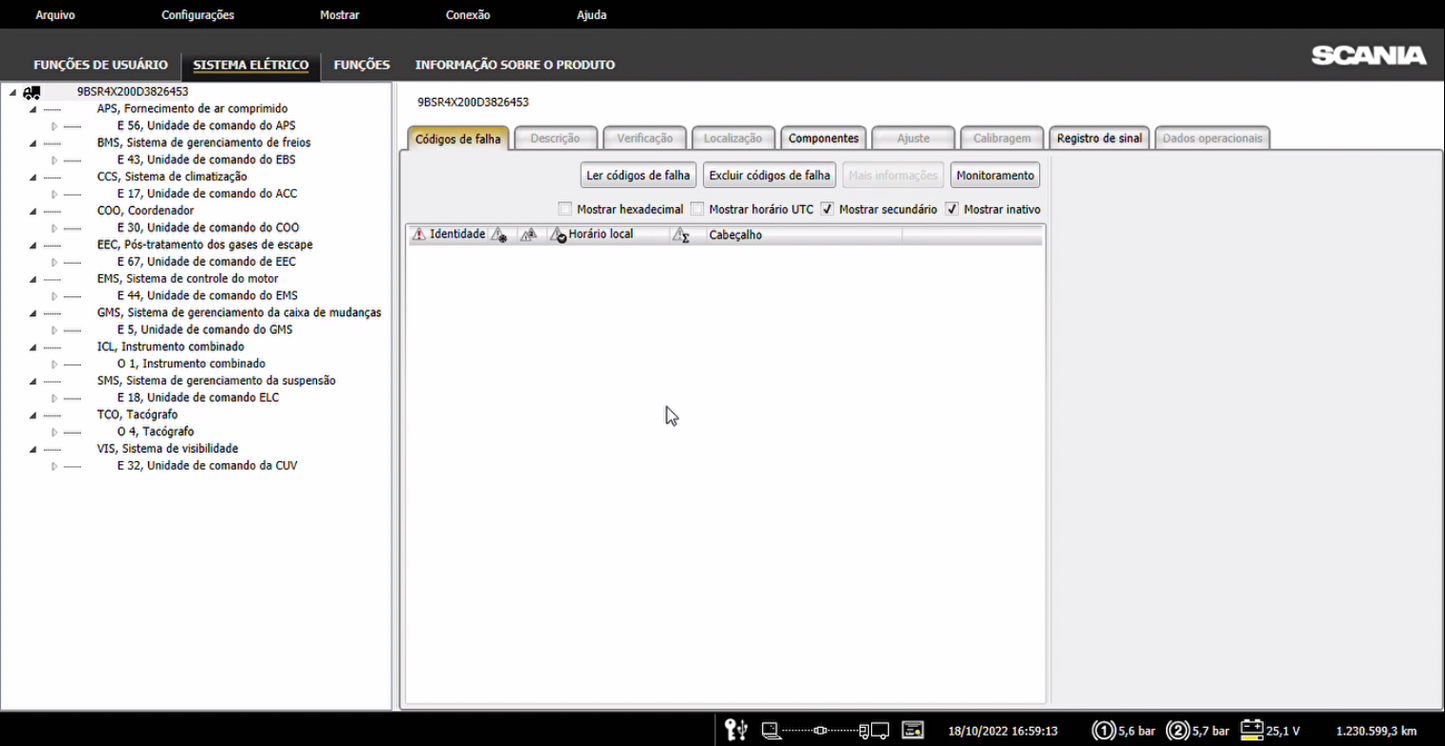Click the truck icon beside the chassis number
Viewport: 1445px width, 746px height.
(32, 92)
